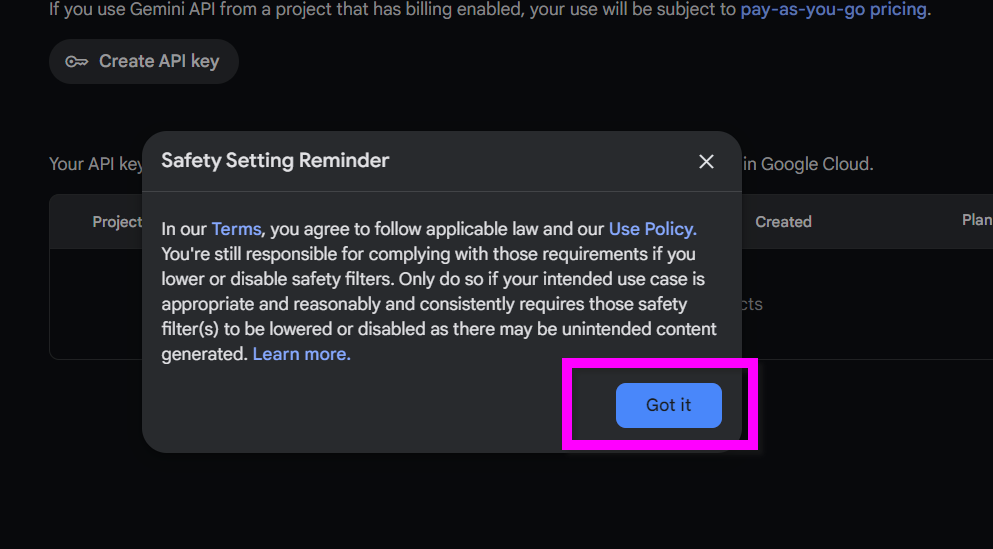Click the Safety Setting Reminder dialog title
This screenshot has width=993, height=549.
[275, 160]
